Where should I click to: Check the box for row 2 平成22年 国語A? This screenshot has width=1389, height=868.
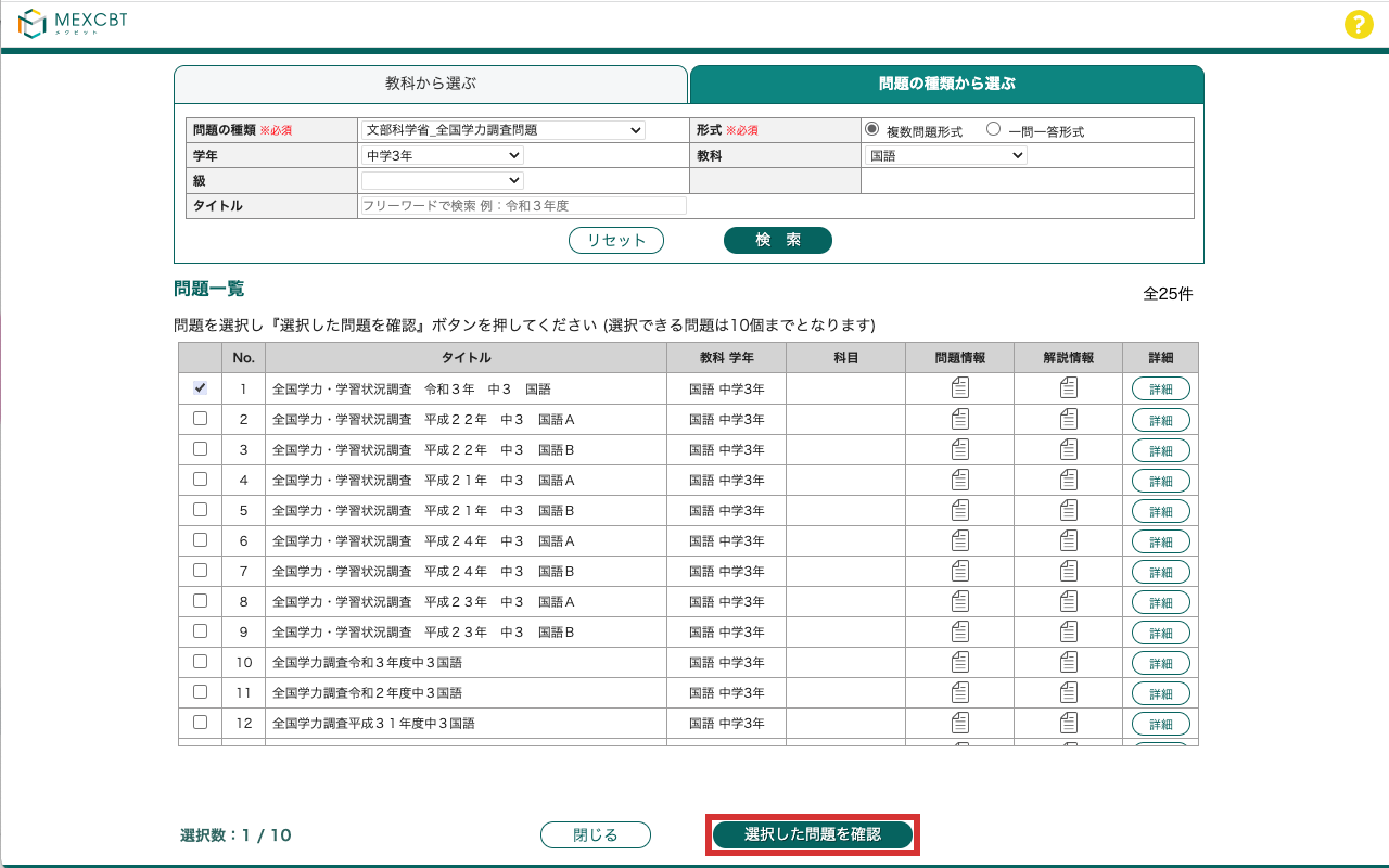[200, 418]
